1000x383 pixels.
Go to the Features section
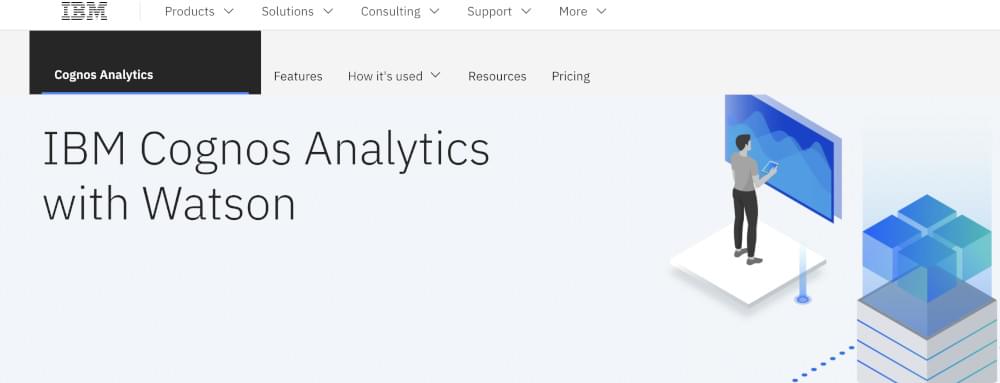[298, 76]
